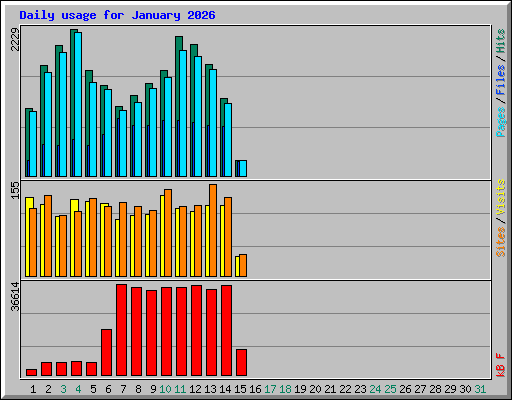Viewport: 512px width, 400px height.
Task: Select day 12 on the bottom axis
Action: point(195,389)
